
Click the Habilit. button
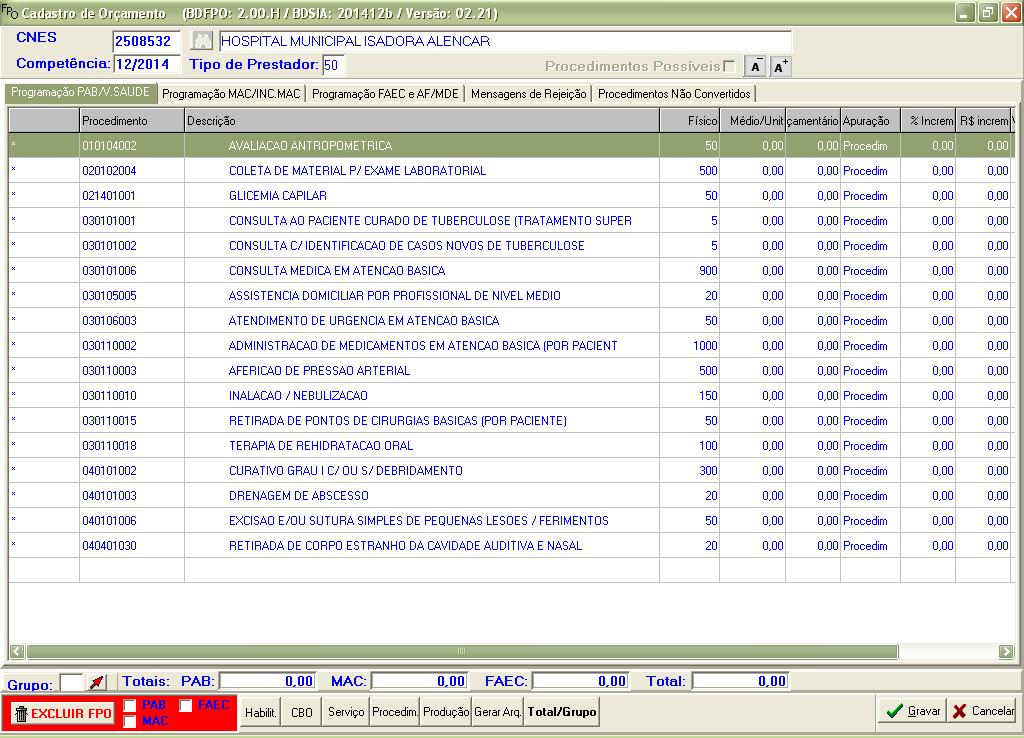pos(261,712)
